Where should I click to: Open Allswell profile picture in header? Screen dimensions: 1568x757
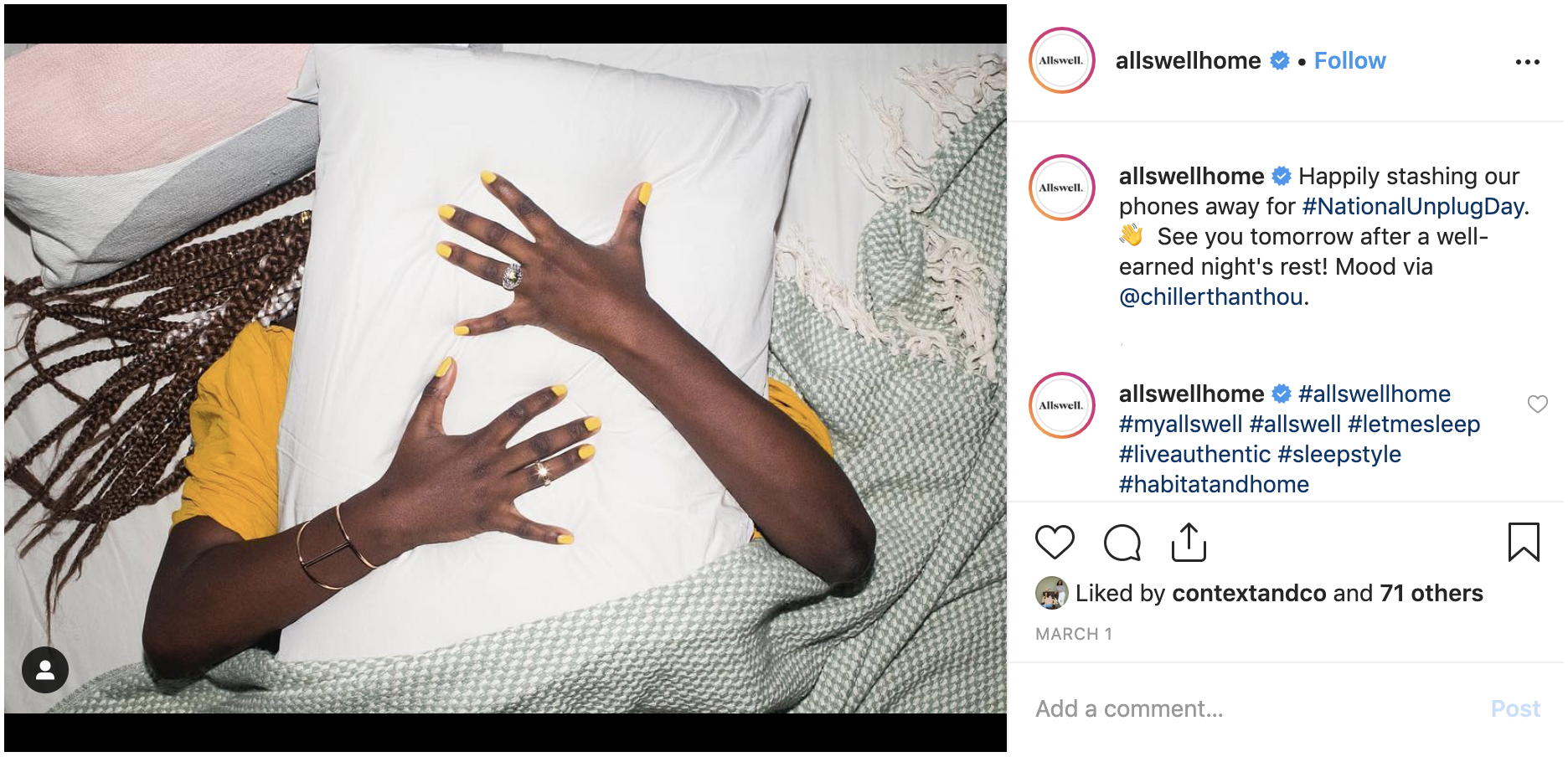click(1062, 60)
